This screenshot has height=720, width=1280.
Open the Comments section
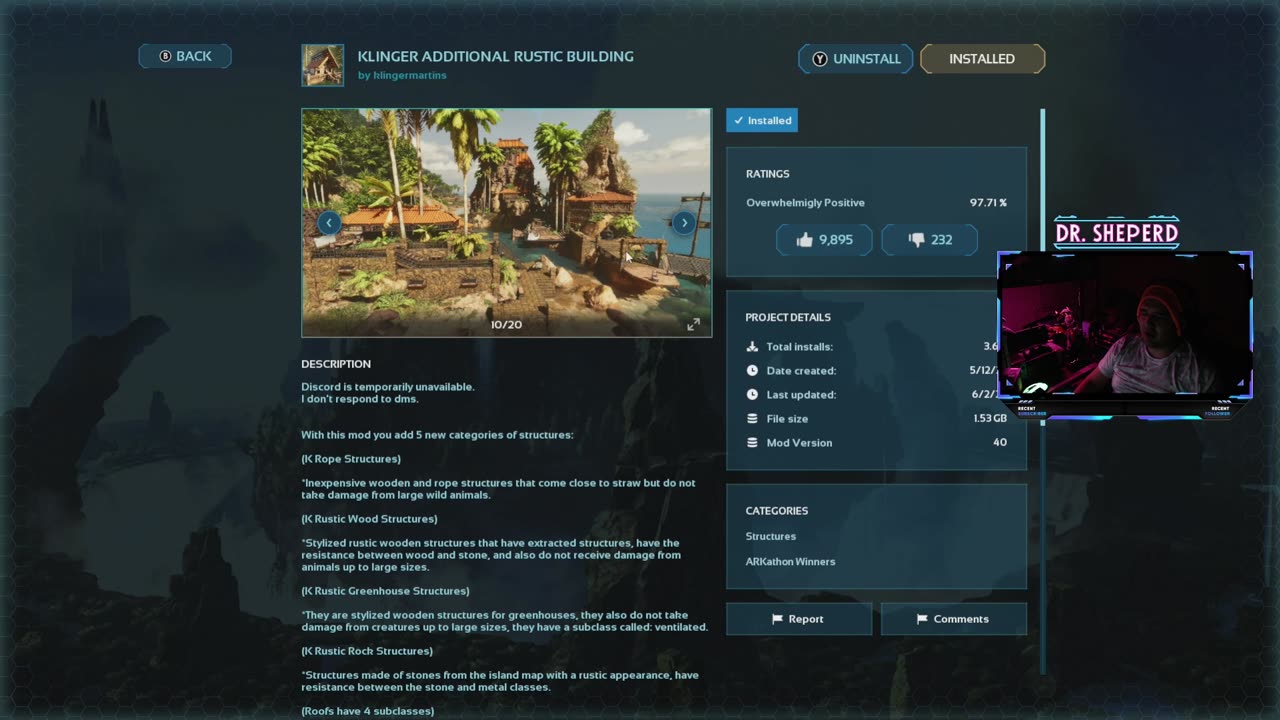[x=954, y=619]
